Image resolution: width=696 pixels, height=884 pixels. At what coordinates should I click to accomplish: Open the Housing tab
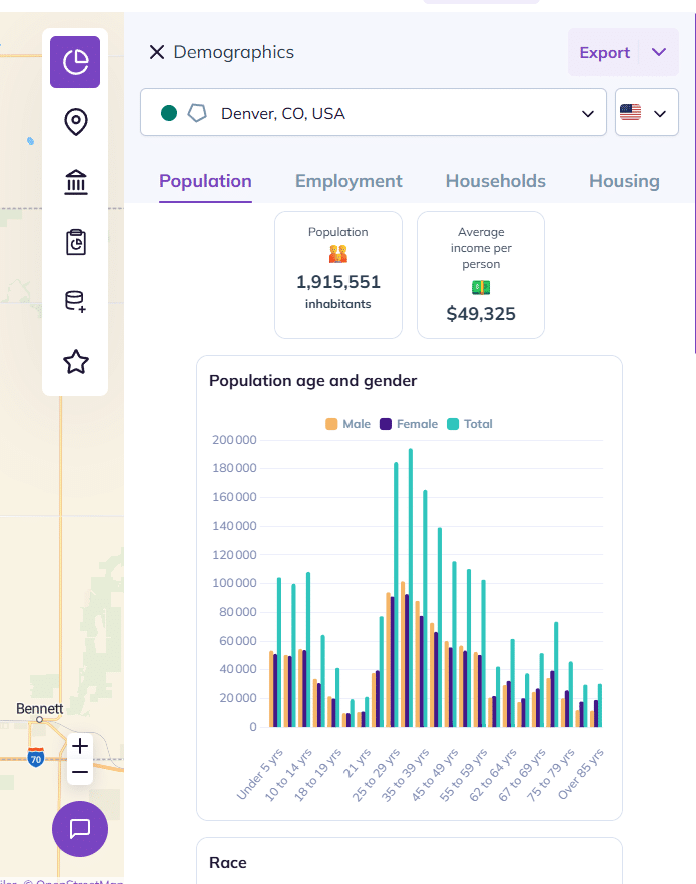pos(624,181)
